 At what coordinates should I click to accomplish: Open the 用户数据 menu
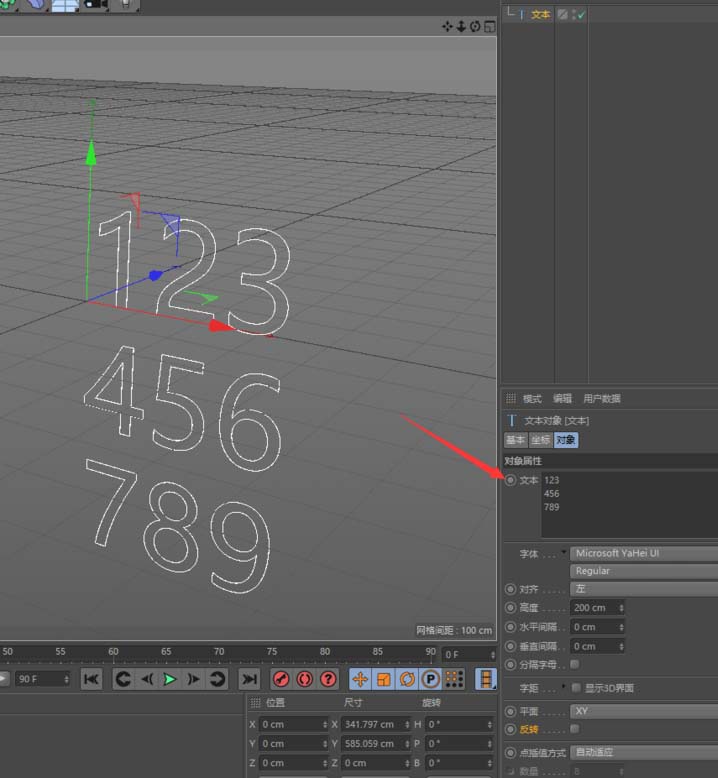602,398
